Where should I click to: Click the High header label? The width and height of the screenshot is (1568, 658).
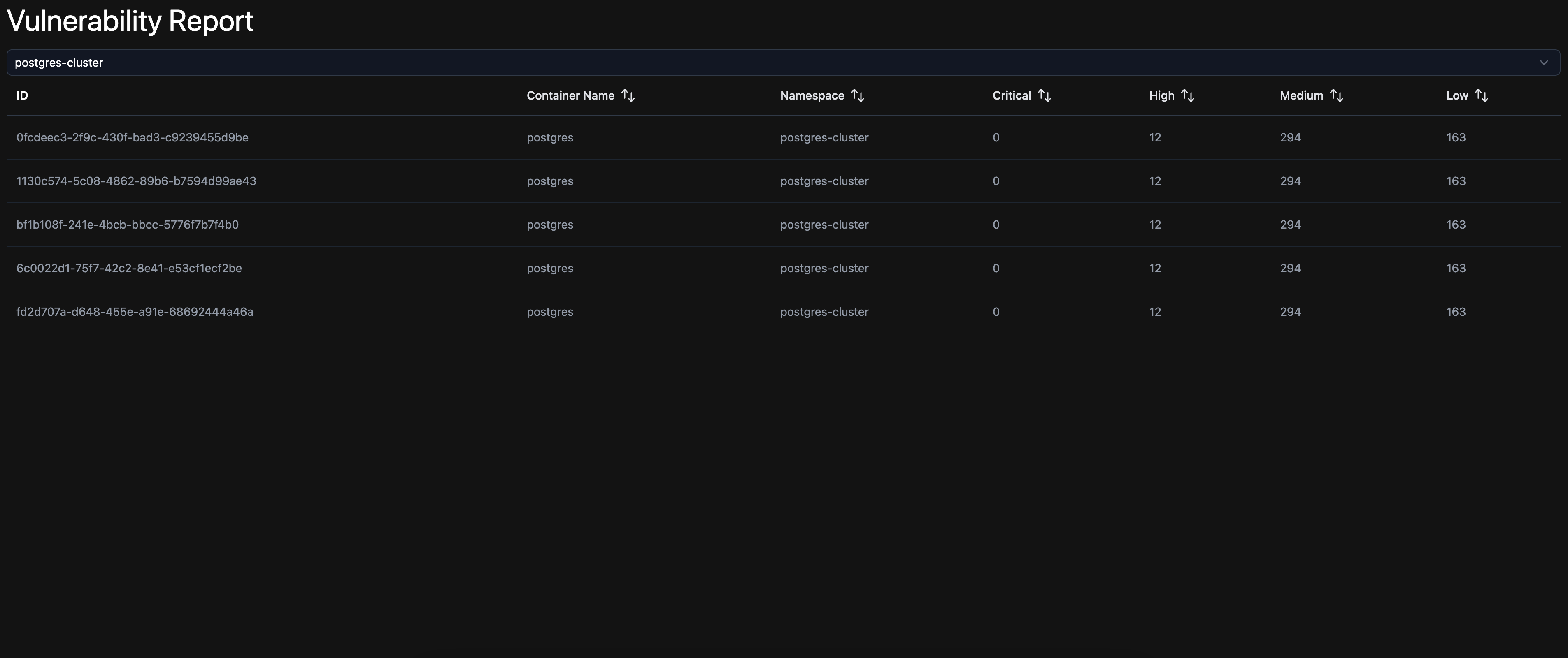tap(1161, 95)
